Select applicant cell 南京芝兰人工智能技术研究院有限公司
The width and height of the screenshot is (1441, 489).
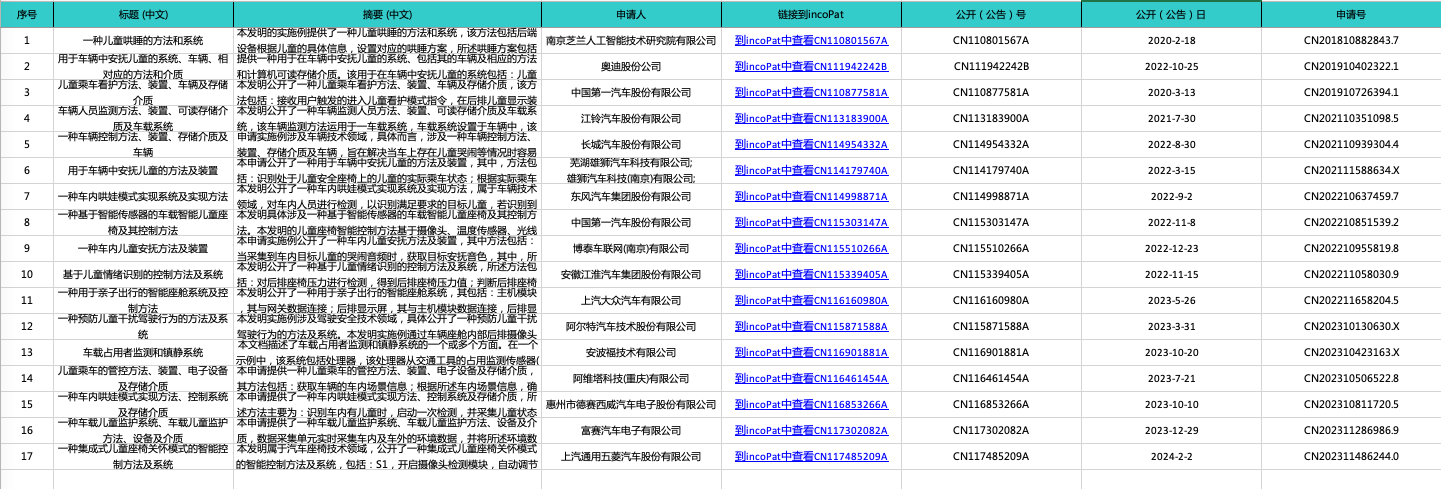tap(631, 41)
